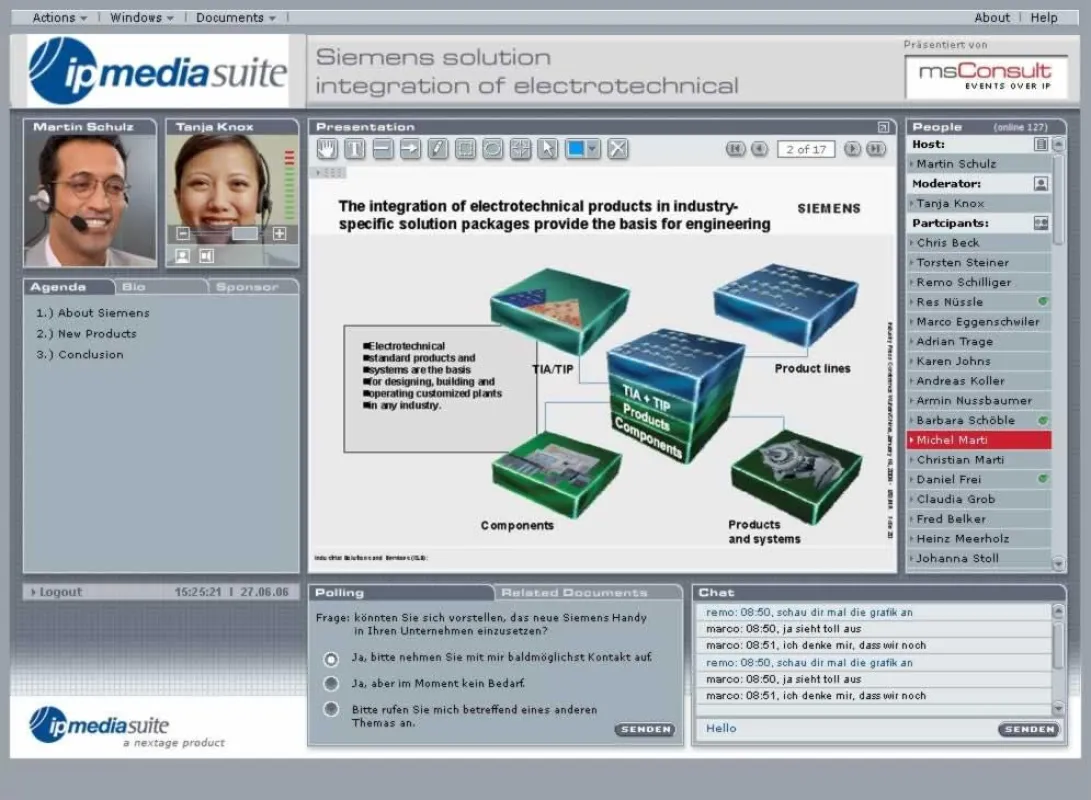This screenshot has width=1091, height=800.
Task: Click Tanja Knox volume slider handle
Action: [x=244, y=234]
